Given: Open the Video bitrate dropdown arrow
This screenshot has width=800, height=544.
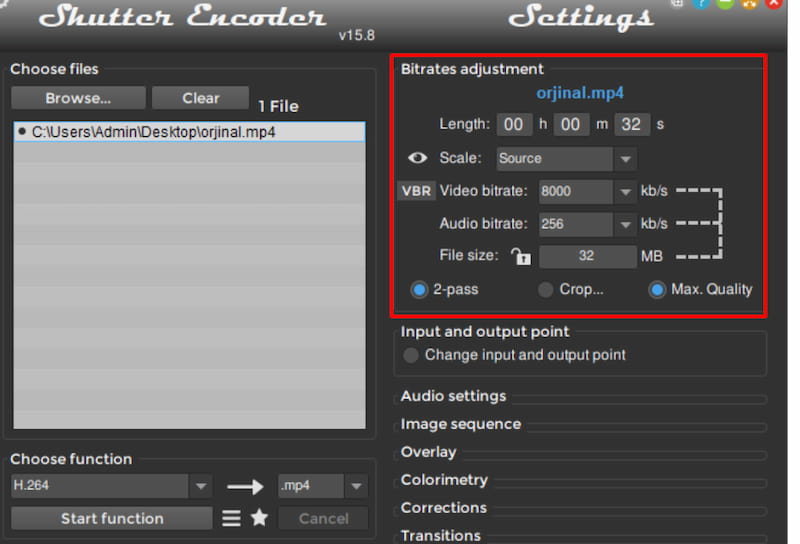Looking at the screenshot, I should pyautogui.click(x=625, y=192).
